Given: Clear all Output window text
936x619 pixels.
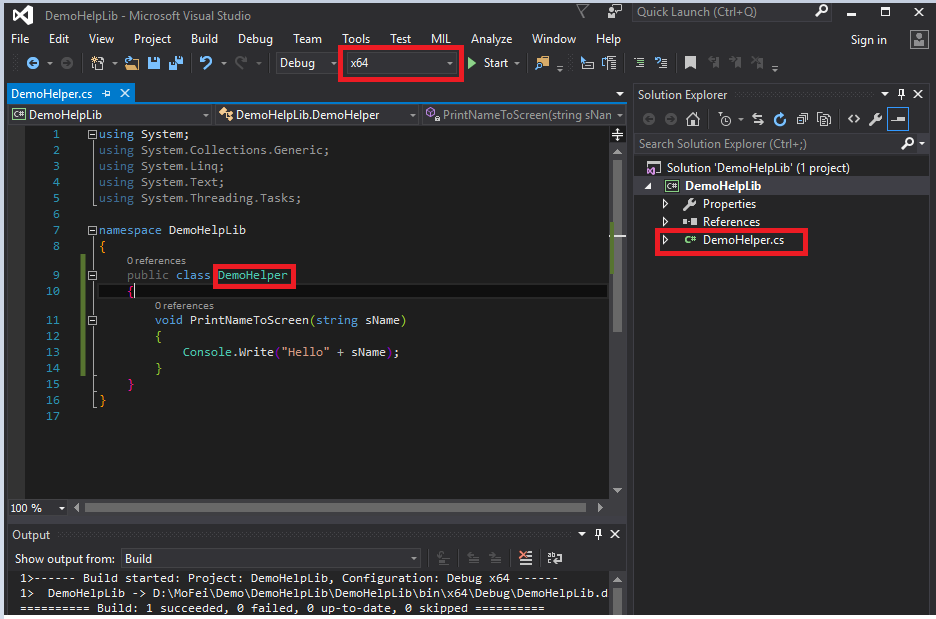Looking at the screenshot, I should click(x=524, y=560).
